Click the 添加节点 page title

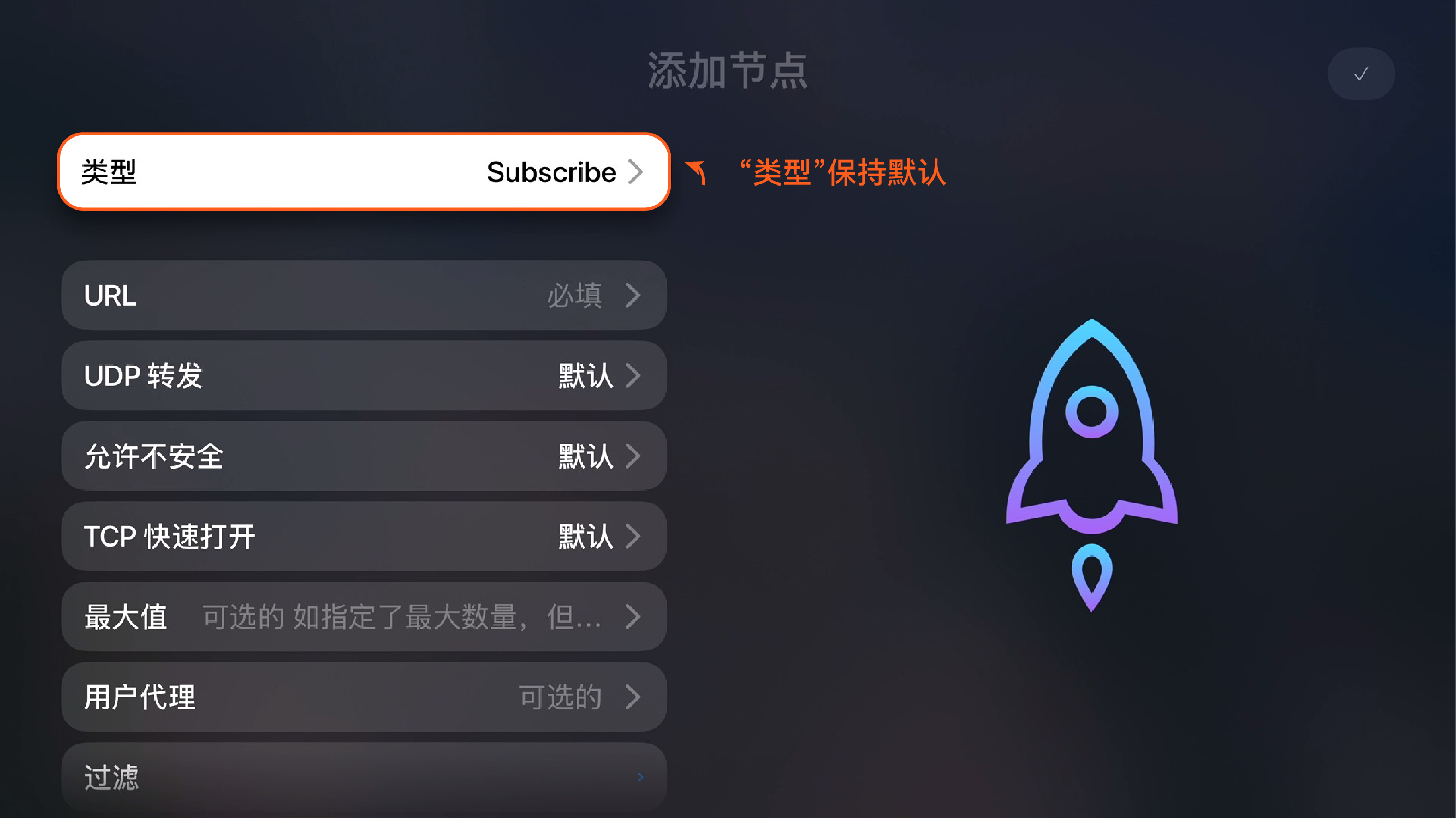(x=727, y=70)
